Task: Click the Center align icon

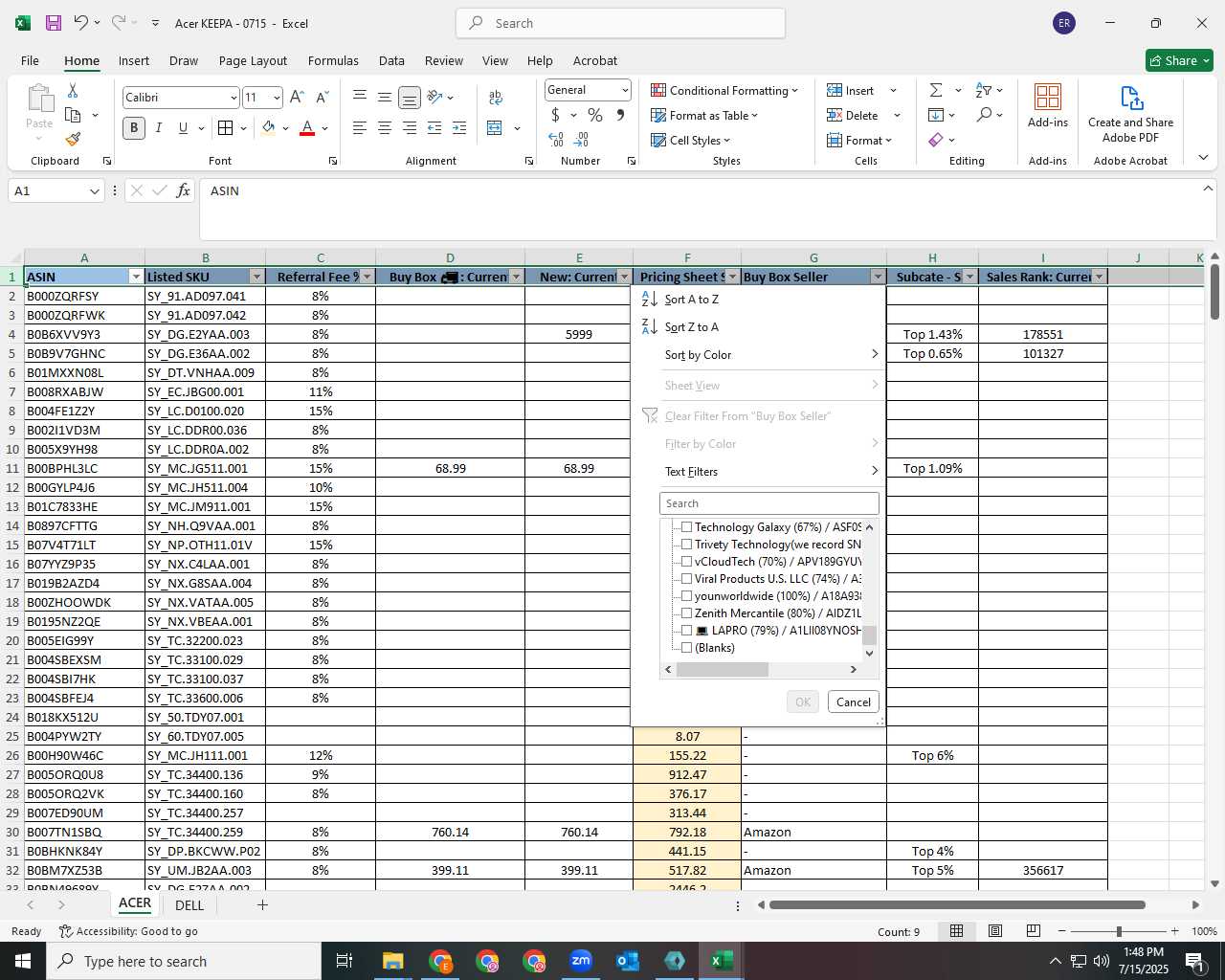Action: 385,128
